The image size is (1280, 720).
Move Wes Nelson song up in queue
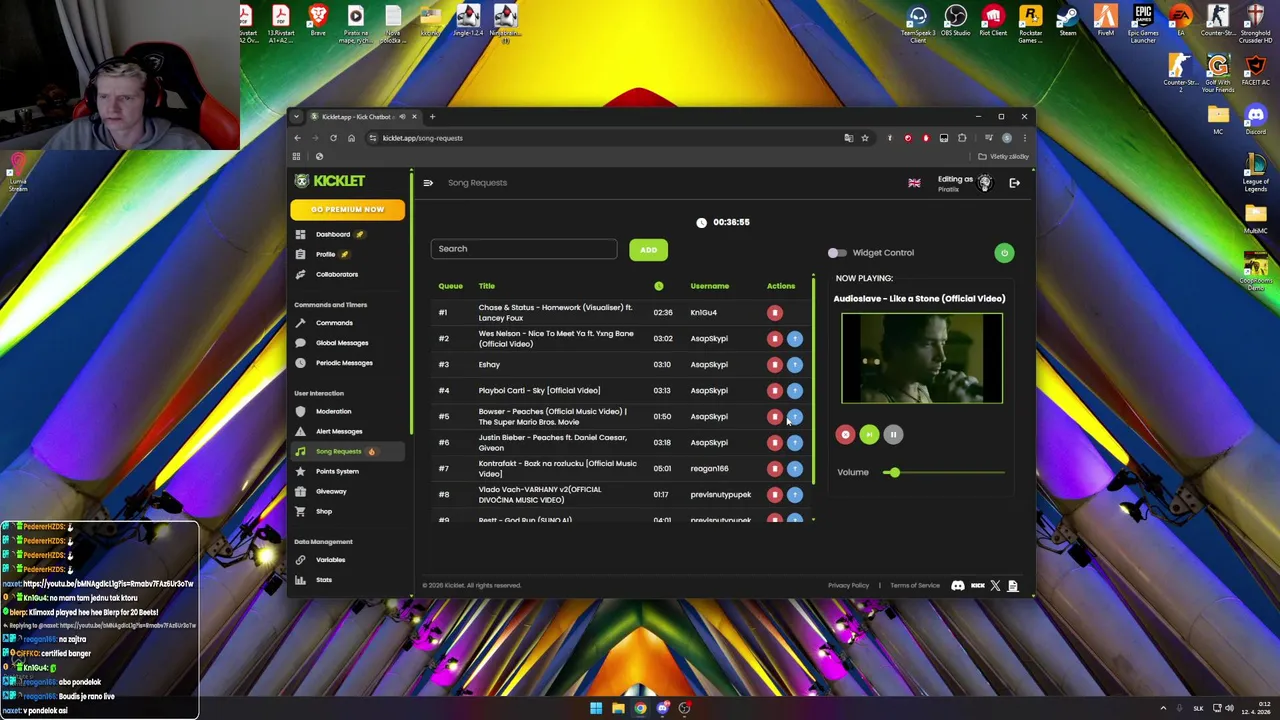pyautogui.click(x=795, y=338)
